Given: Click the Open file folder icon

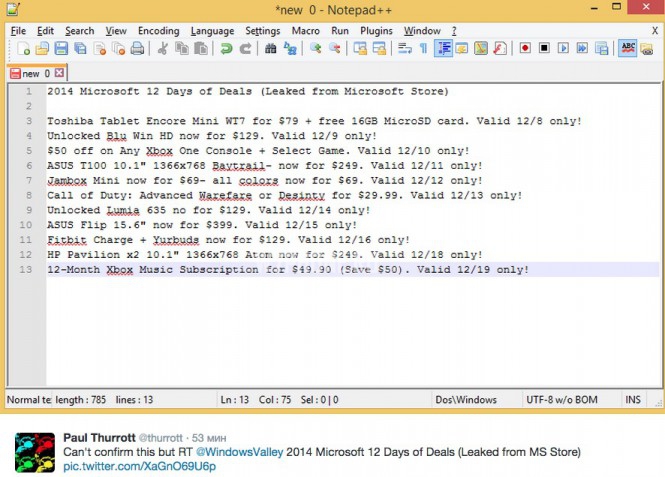Looking at the screenshot, I should (42, 49).
